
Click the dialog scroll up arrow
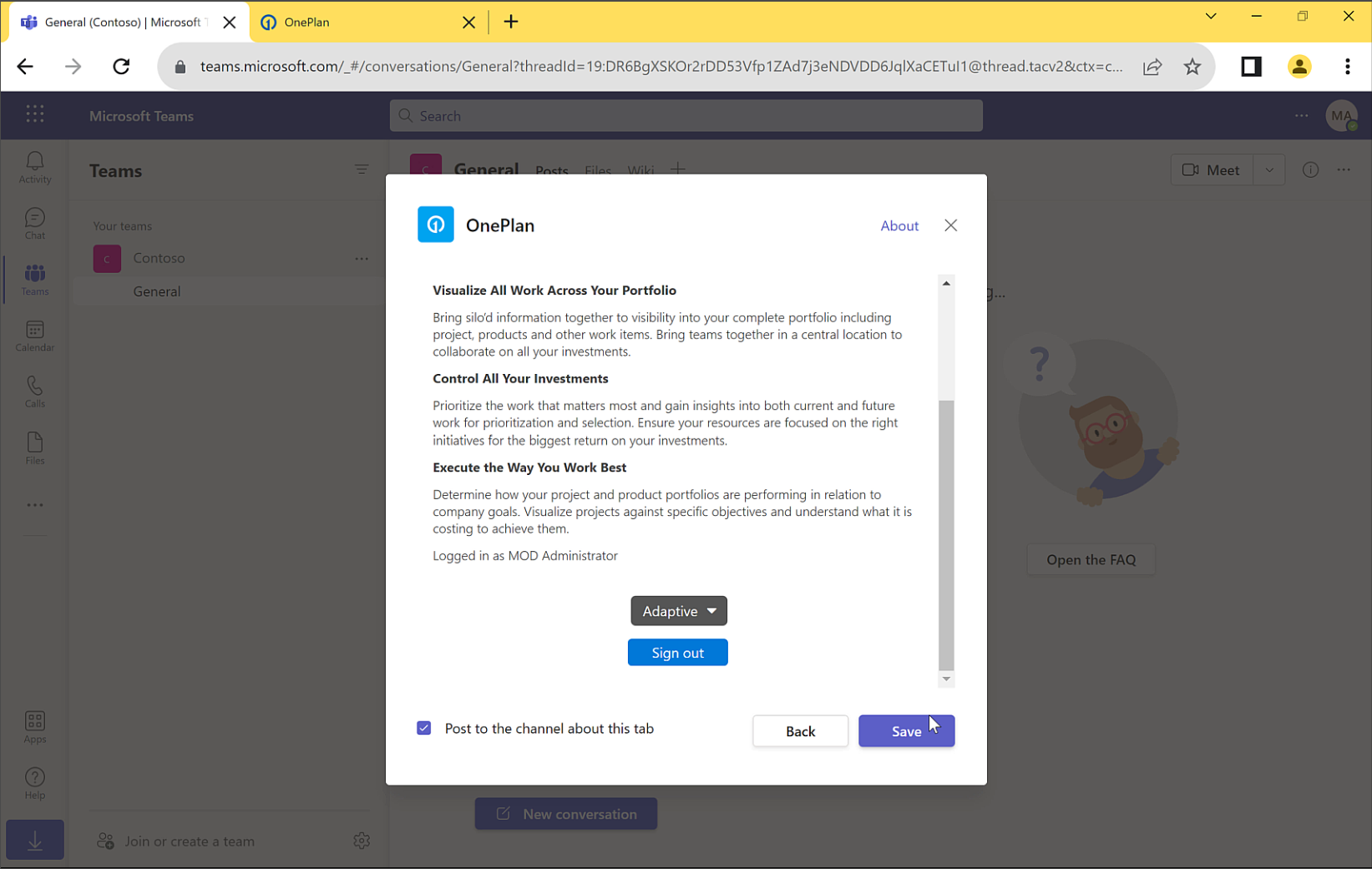[x=946, y=283]
